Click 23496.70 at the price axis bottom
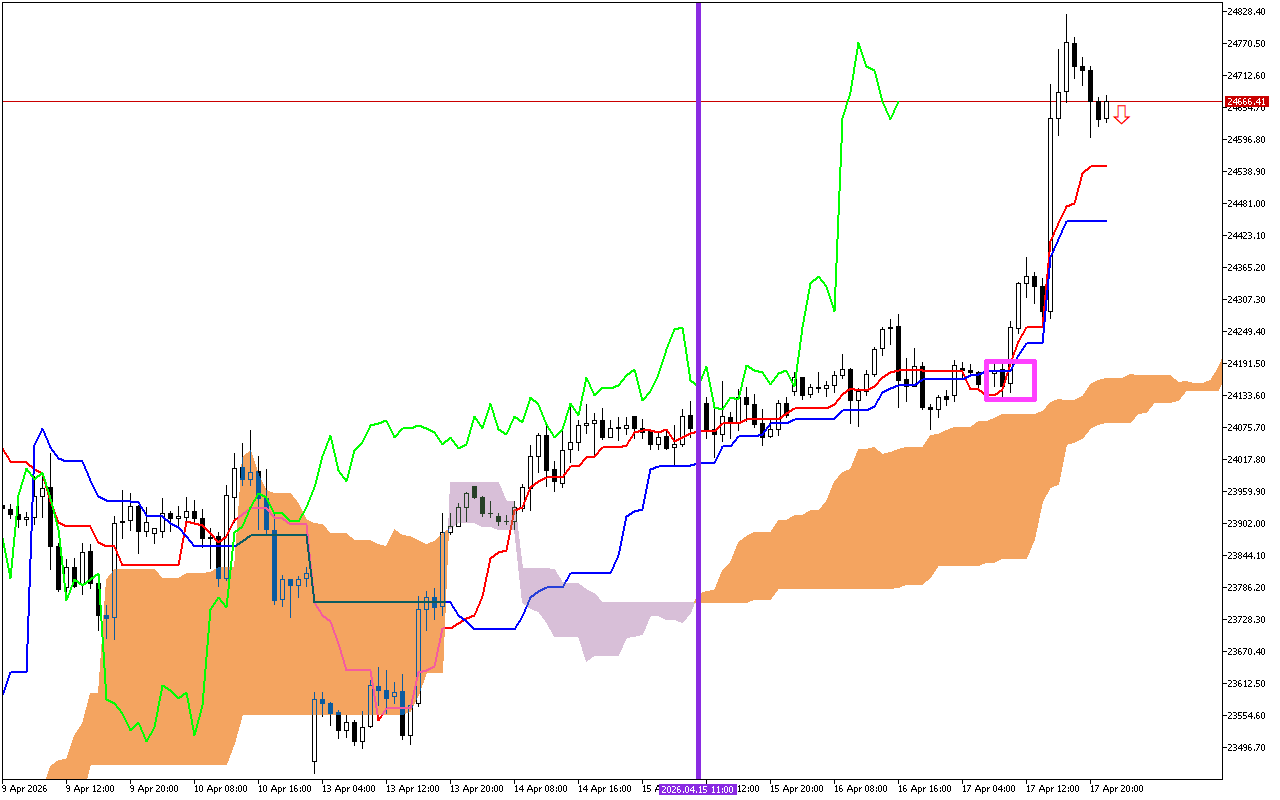The image size is (1280, 800). click(x=1247, y=748)
